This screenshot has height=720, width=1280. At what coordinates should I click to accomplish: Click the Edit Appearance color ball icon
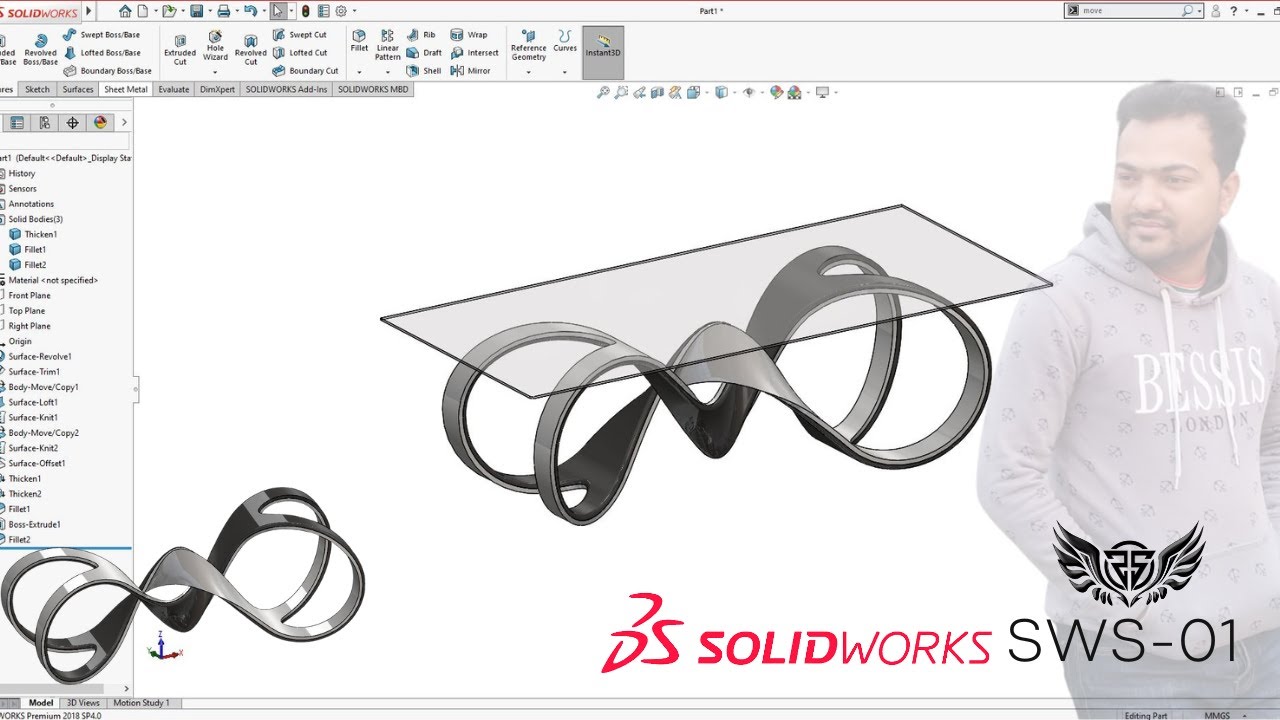click(x=776, y=92)
